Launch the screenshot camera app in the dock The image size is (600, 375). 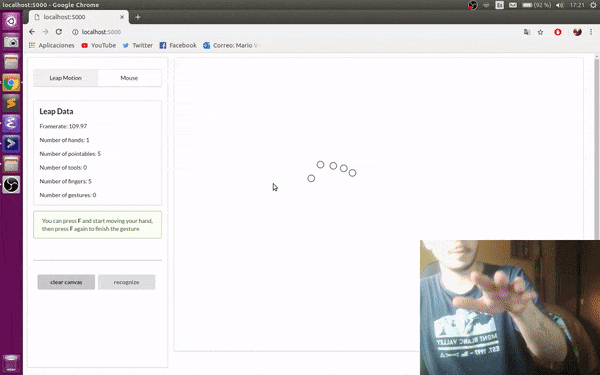point(11,42)
